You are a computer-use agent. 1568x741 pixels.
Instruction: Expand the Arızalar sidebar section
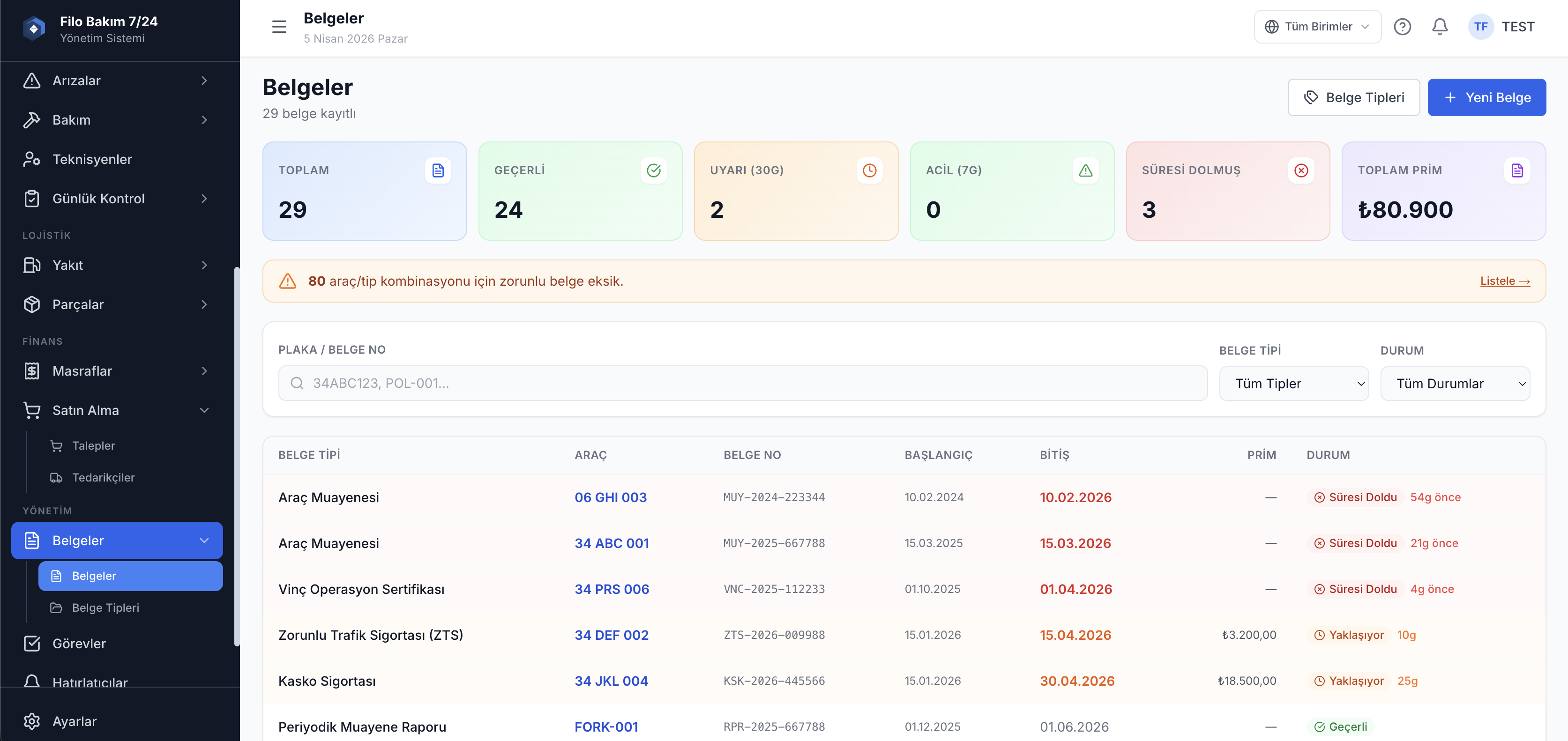coord(117,80)
